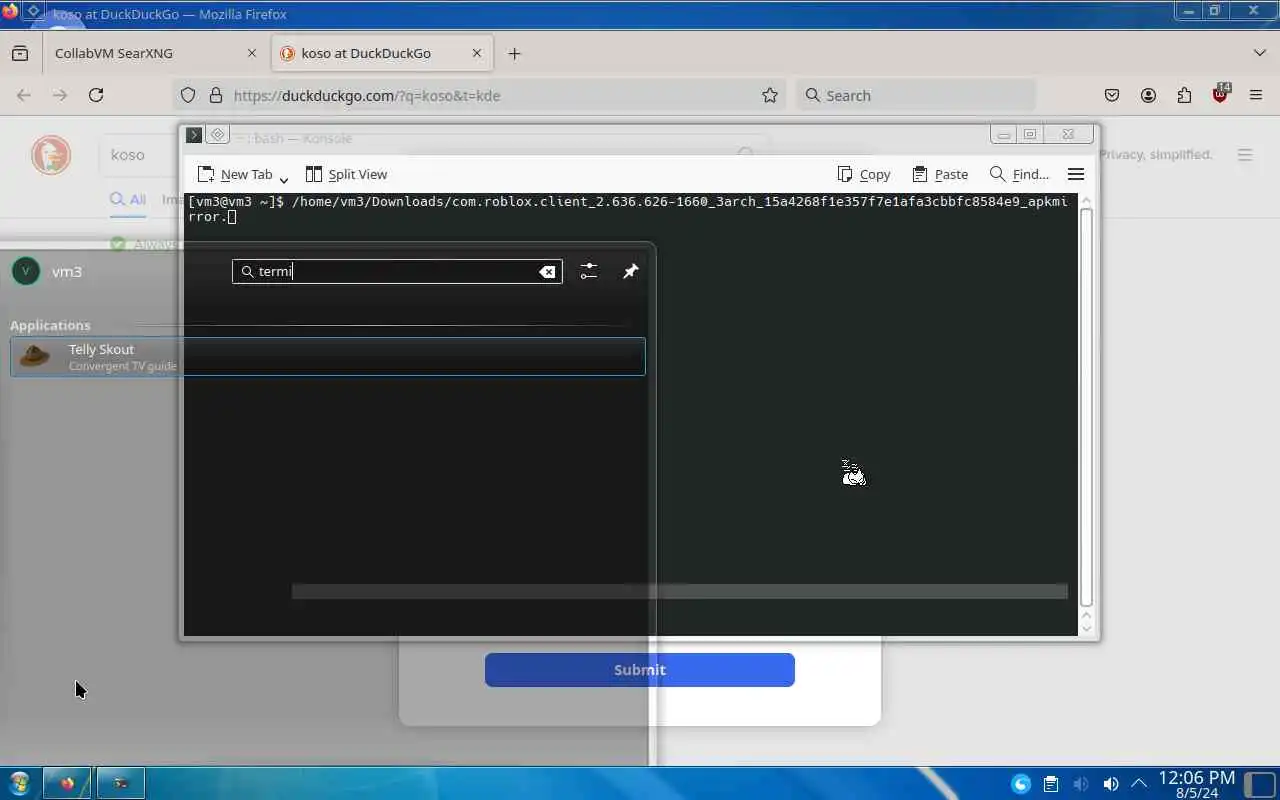Open the New Tab dropdown arrow in Konsole
The image size is (1280, 800).
click(x=284, y=178)
